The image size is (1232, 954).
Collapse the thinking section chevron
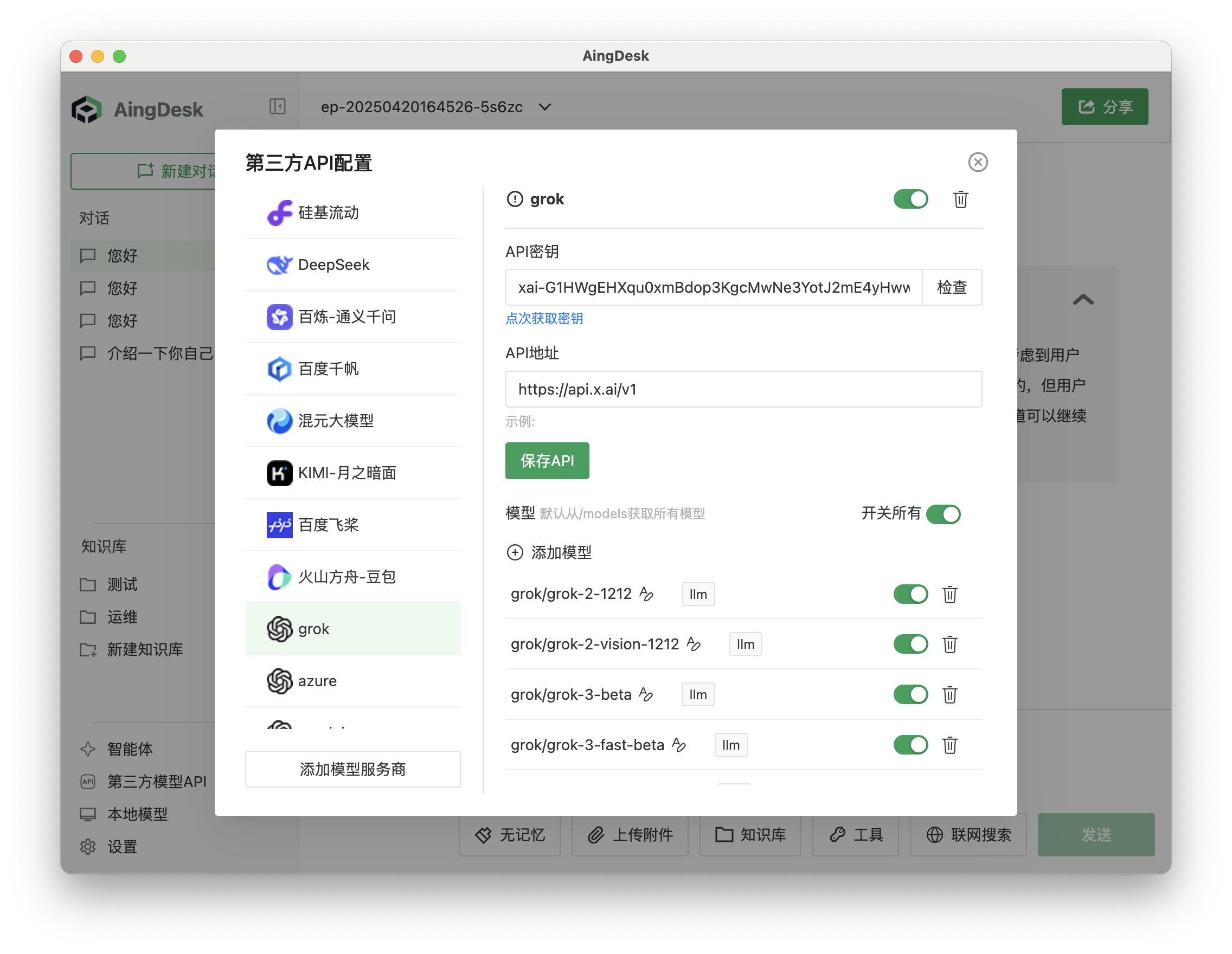[x=1082, y=300]
